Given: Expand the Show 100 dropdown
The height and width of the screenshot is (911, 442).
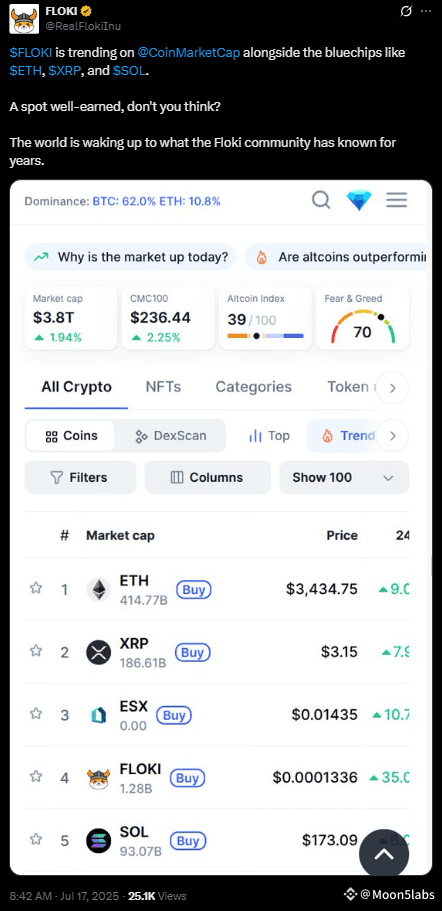Looking at the screenshot, I should [344, 478].
